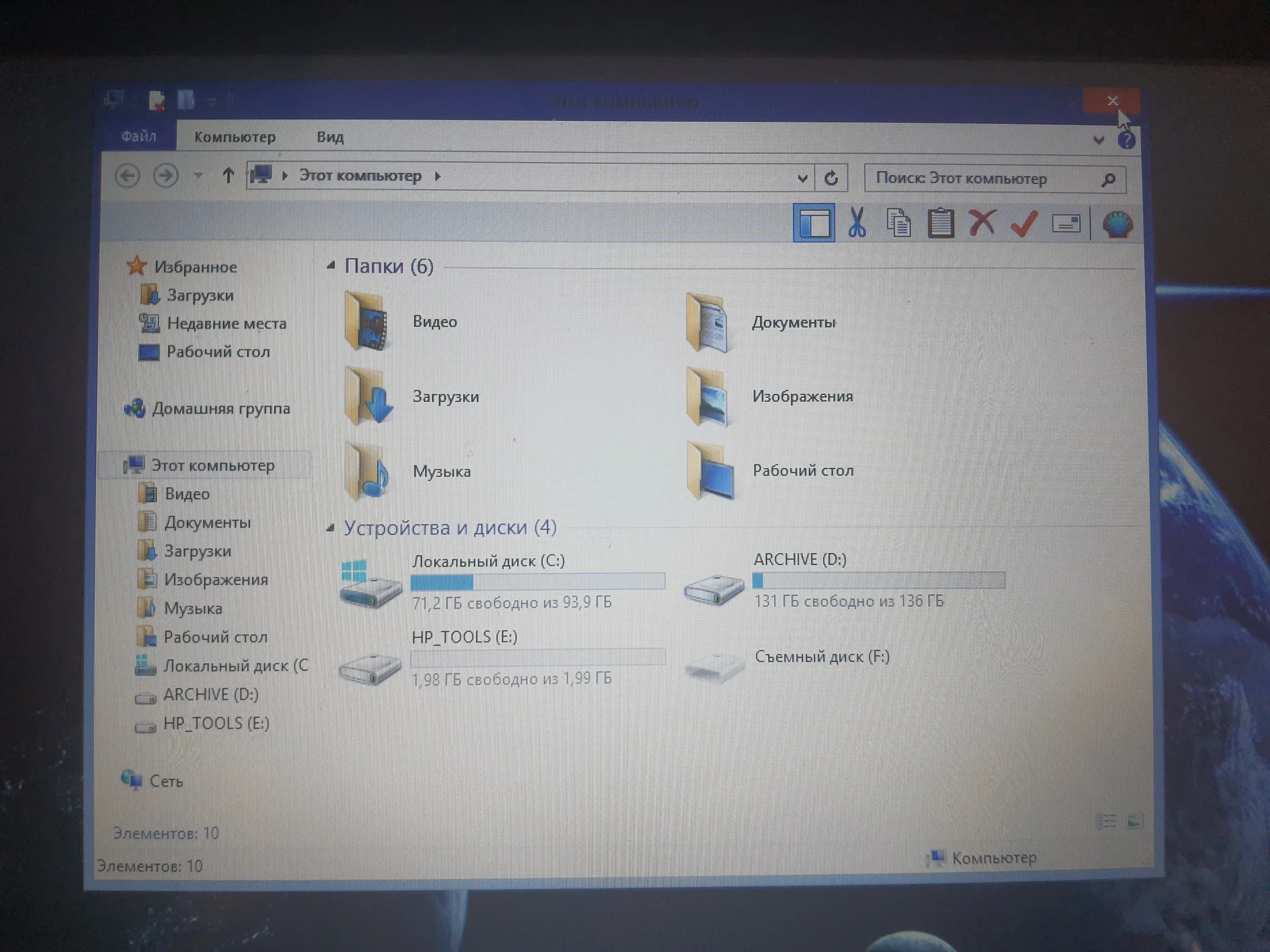
Task: Click the Copy toolbar icon
Action: click(898, 223)
